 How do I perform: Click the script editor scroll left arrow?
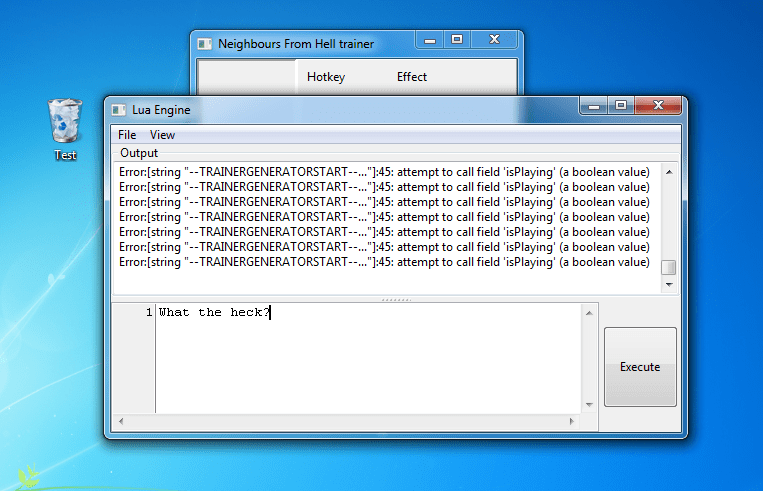[121, 421]
